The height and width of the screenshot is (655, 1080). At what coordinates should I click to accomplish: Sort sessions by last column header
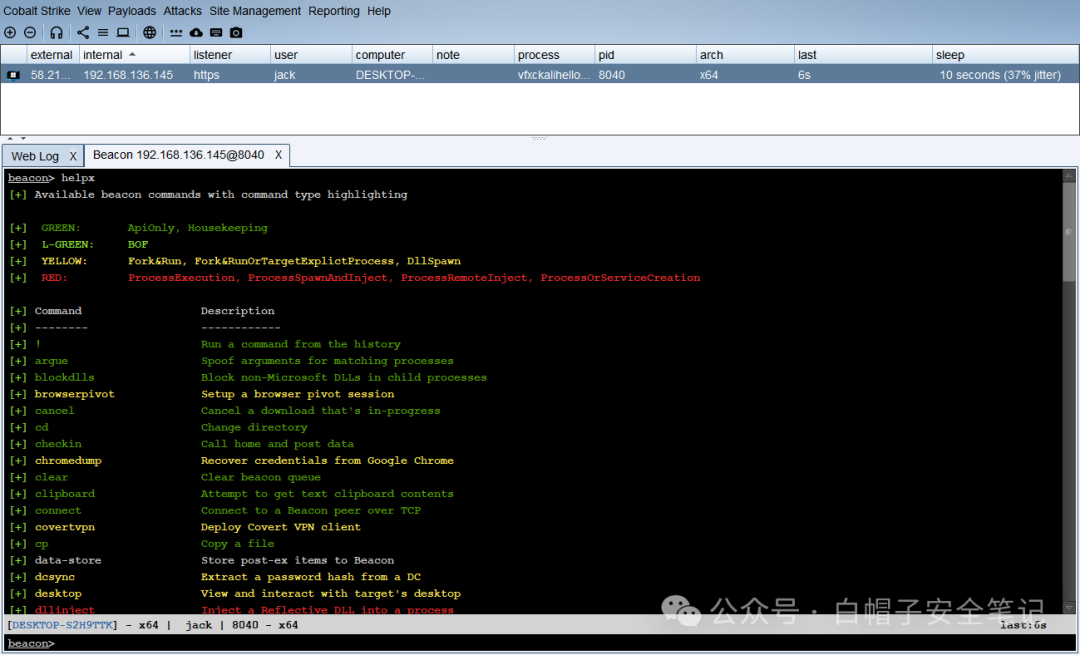pos(864,55)
